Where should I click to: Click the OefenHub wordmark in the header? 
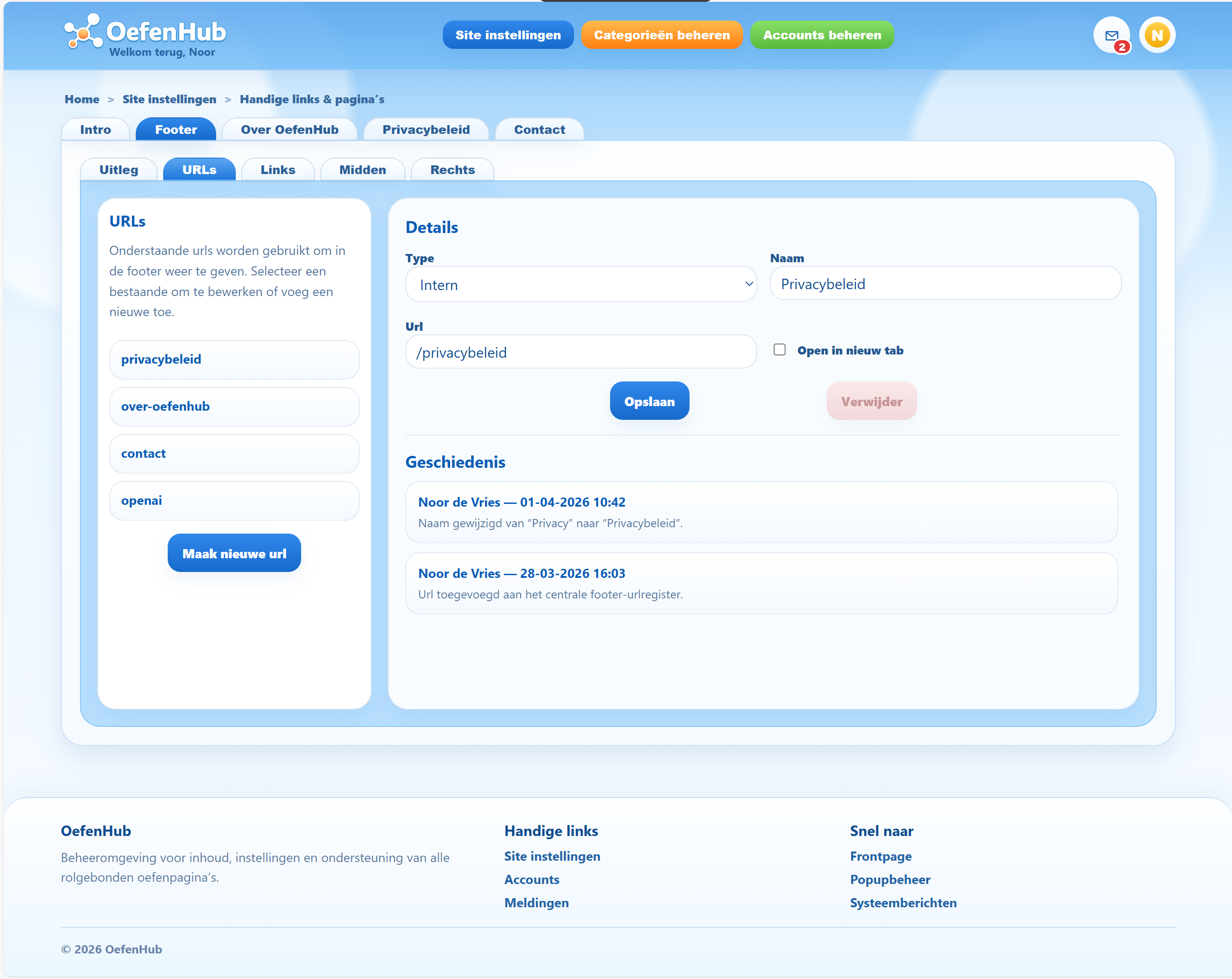[x=166, y=32]
